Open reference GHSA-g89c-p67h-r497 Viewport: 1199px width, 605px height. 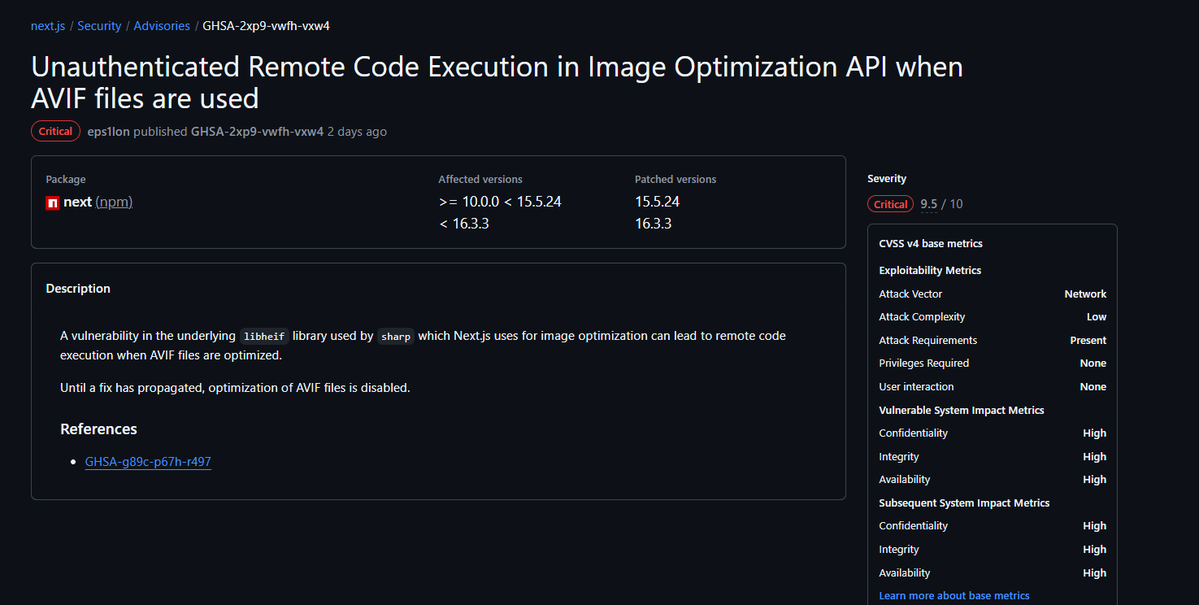(148, 462)
